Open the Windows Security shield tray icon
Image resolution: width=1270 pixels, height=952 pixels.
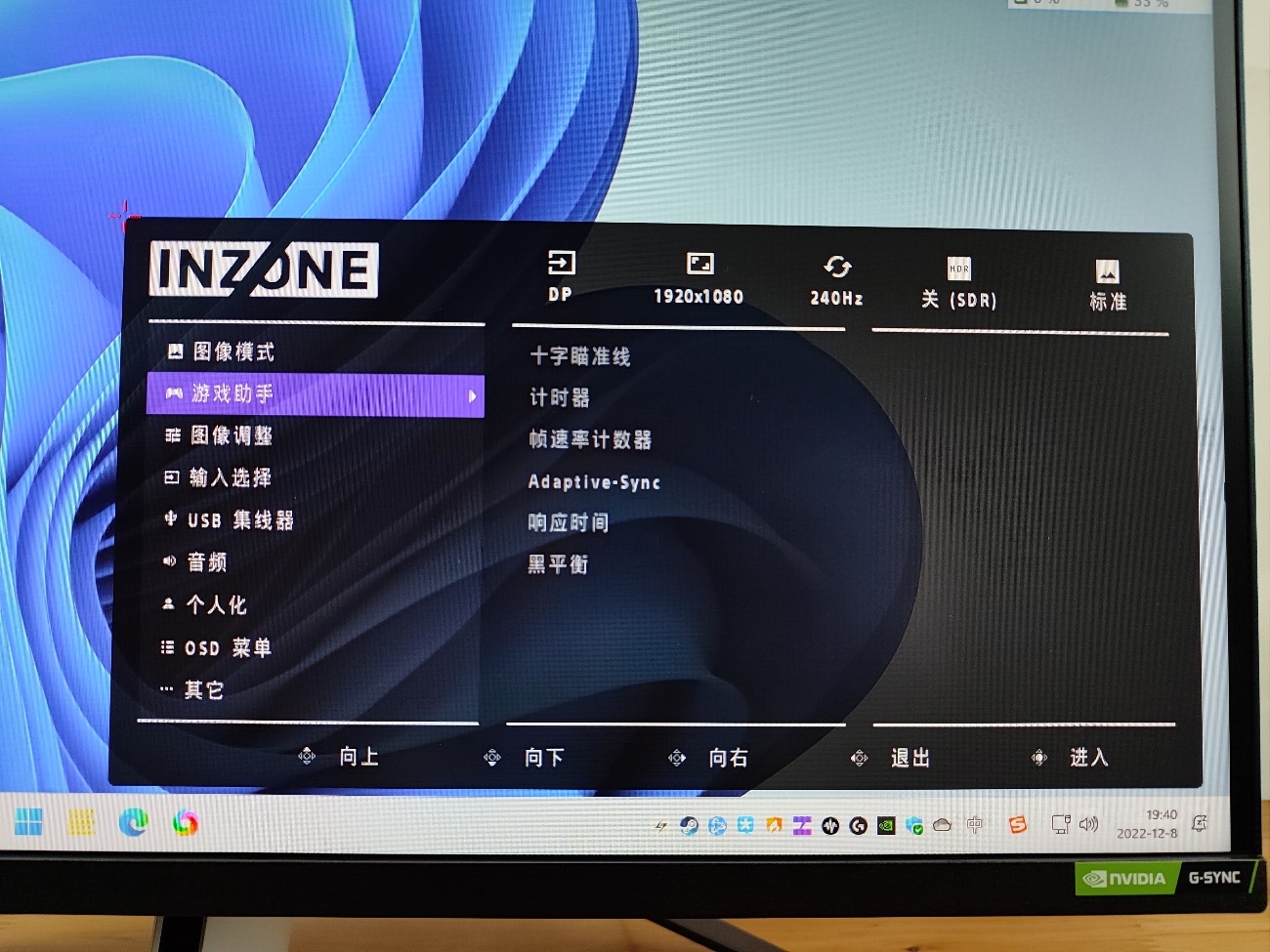(914, 826)
